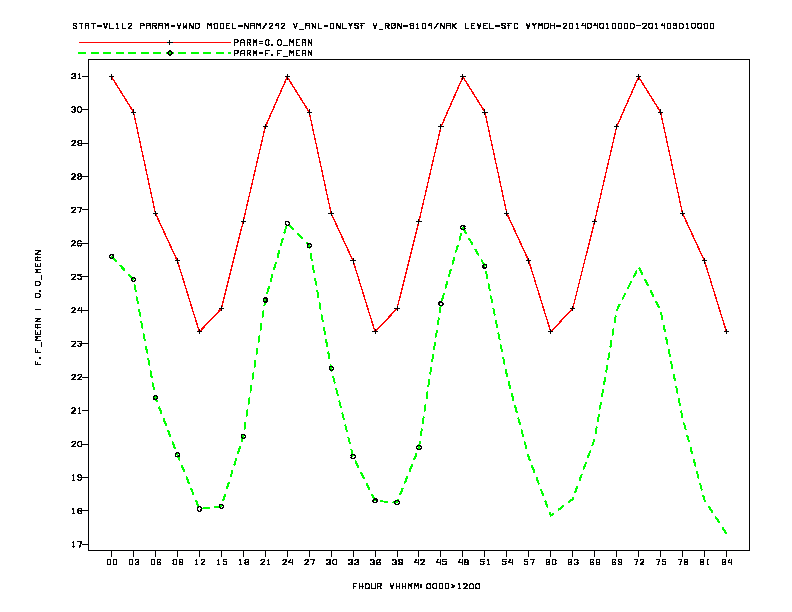Click the green circle marker at hour 51
This screenshot has width=792, height=612.
tap(485, 266)
